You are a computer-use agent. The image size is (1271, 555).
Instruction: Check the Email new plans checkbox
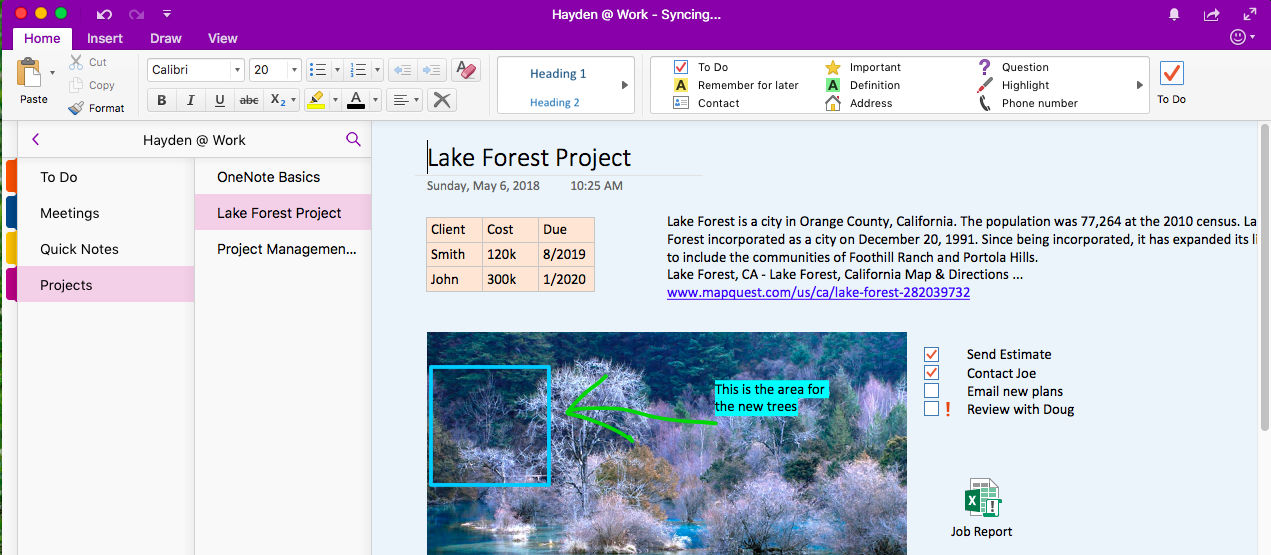point(932,391)
